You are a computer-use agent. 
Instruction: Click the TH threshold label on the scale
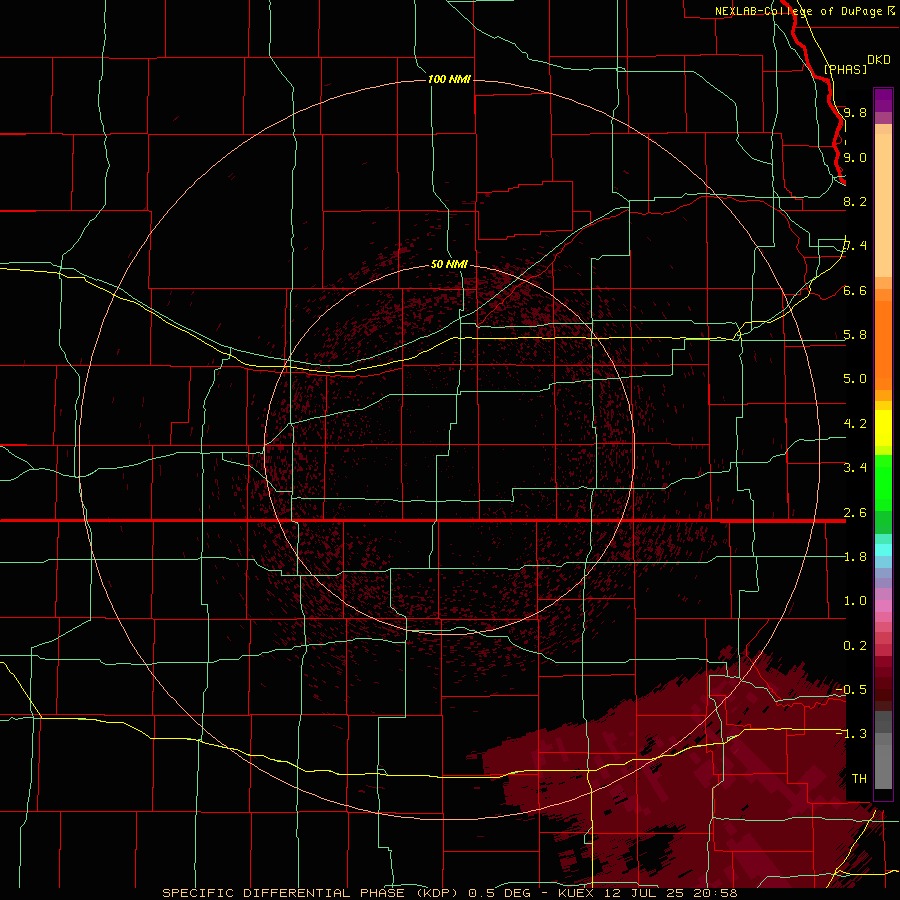tap(859, 778)
